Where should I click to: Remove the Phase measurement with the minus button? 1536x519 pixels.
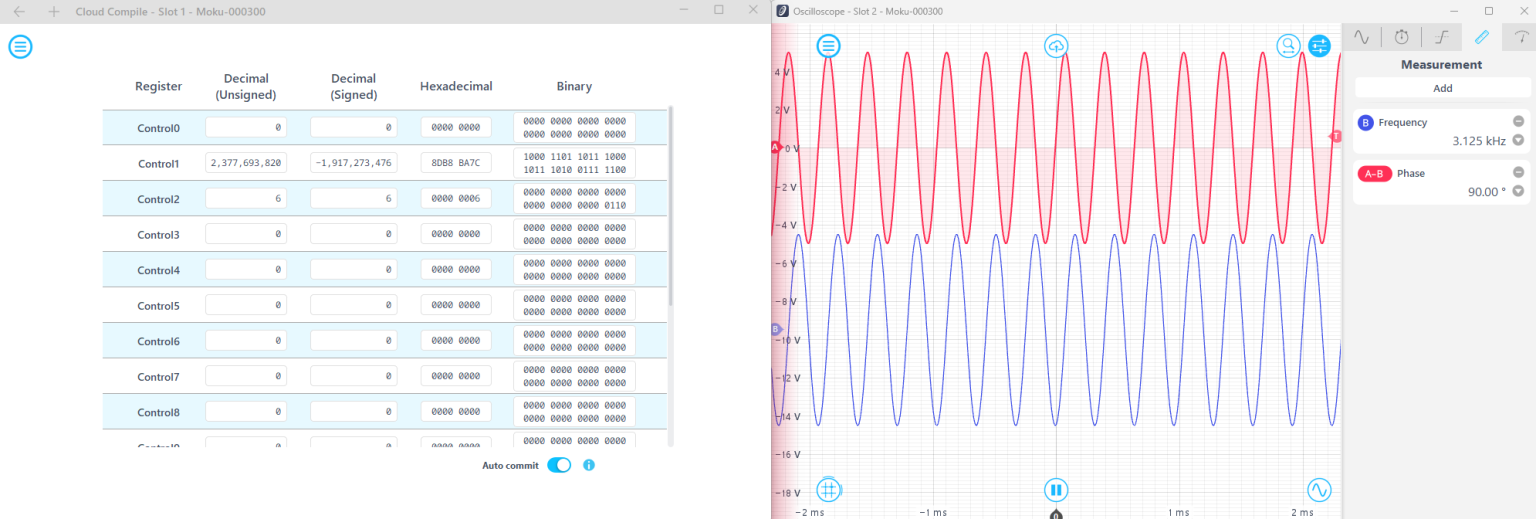coord(1518,172)
